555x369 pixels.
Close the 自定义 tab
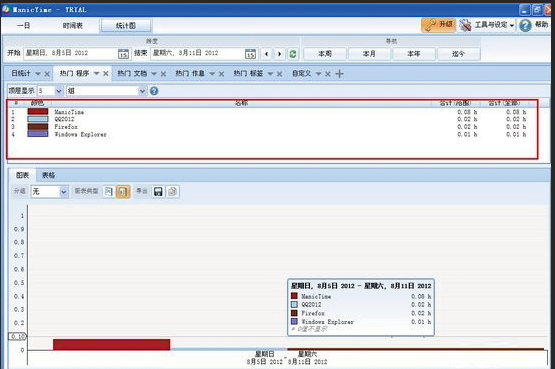[328, 74]
